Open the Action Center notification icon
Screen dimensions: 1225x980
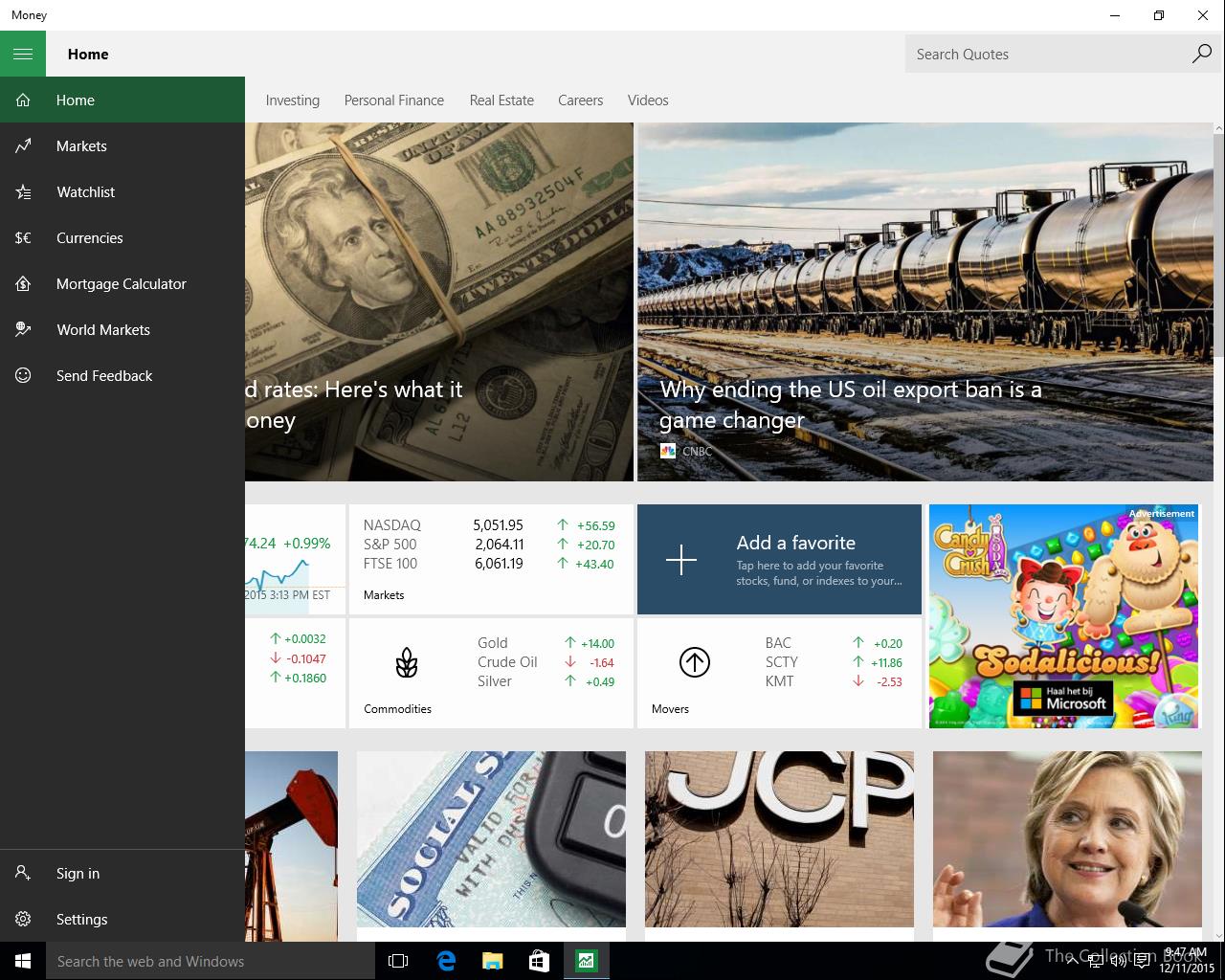click(x=1143, y=961)
